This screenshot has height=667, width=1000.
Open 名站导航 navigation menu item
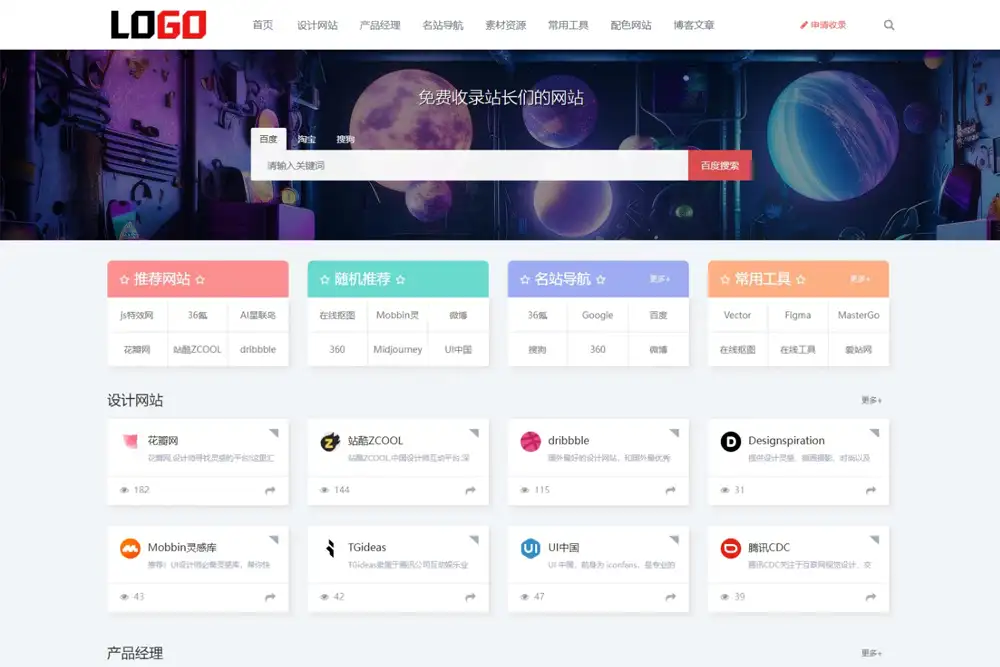(443, 25)
